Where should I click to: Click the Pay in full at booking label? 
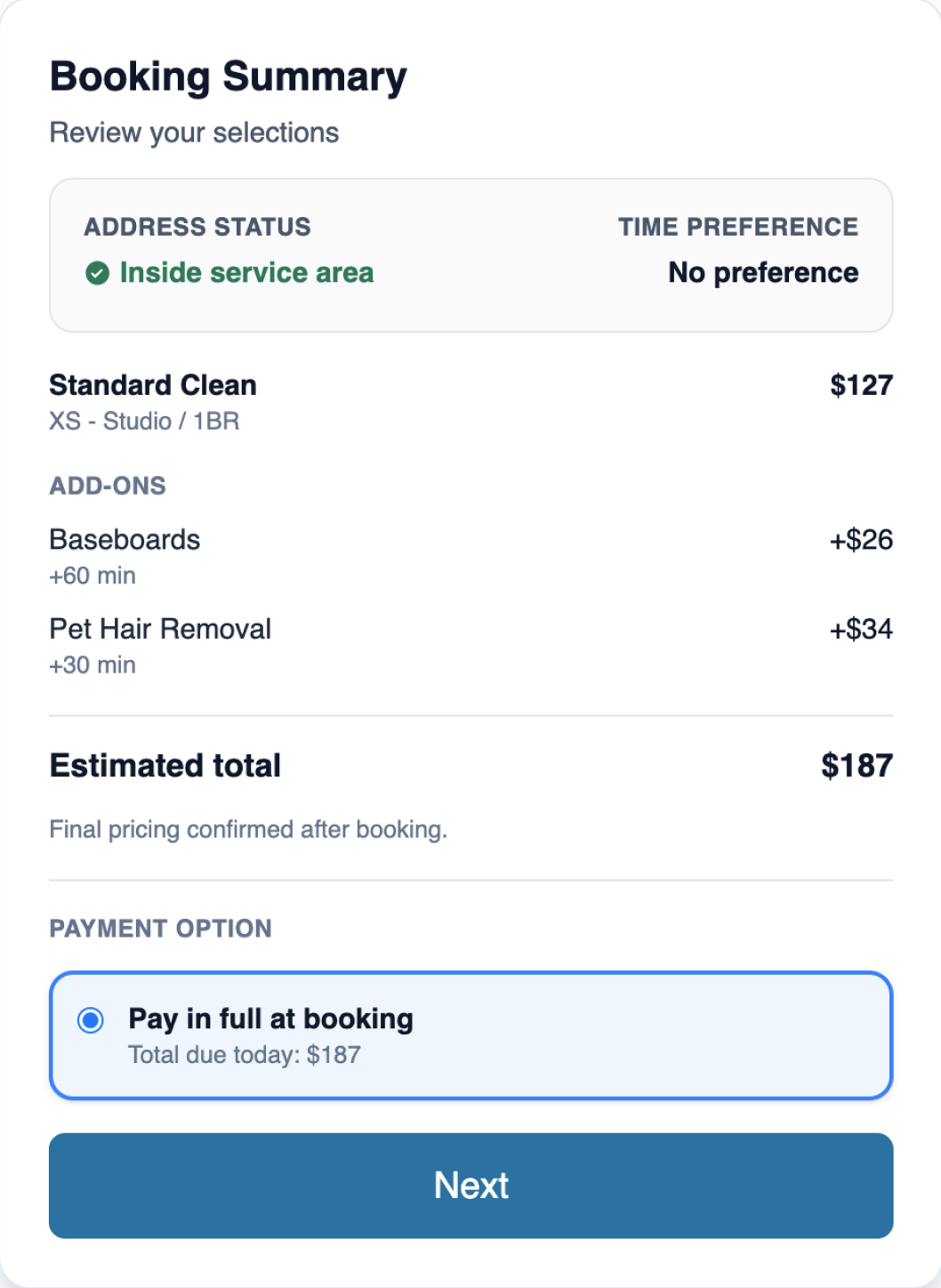pos(270,1018)
